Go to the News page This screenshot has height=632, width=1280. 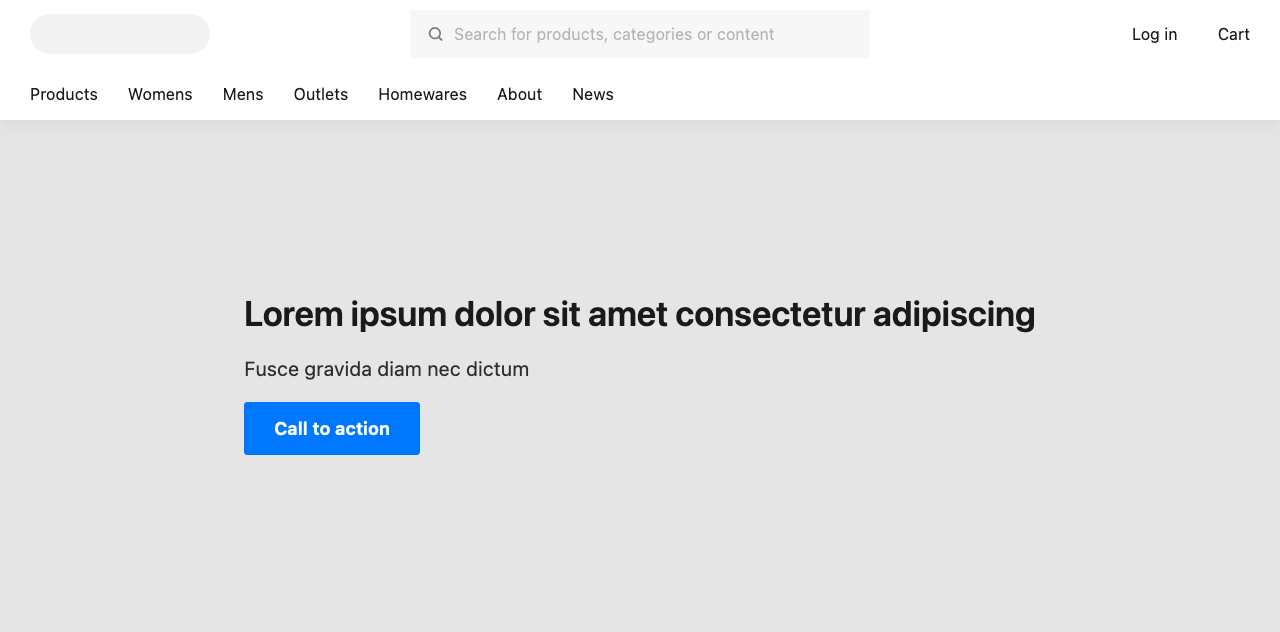(593, 94)
